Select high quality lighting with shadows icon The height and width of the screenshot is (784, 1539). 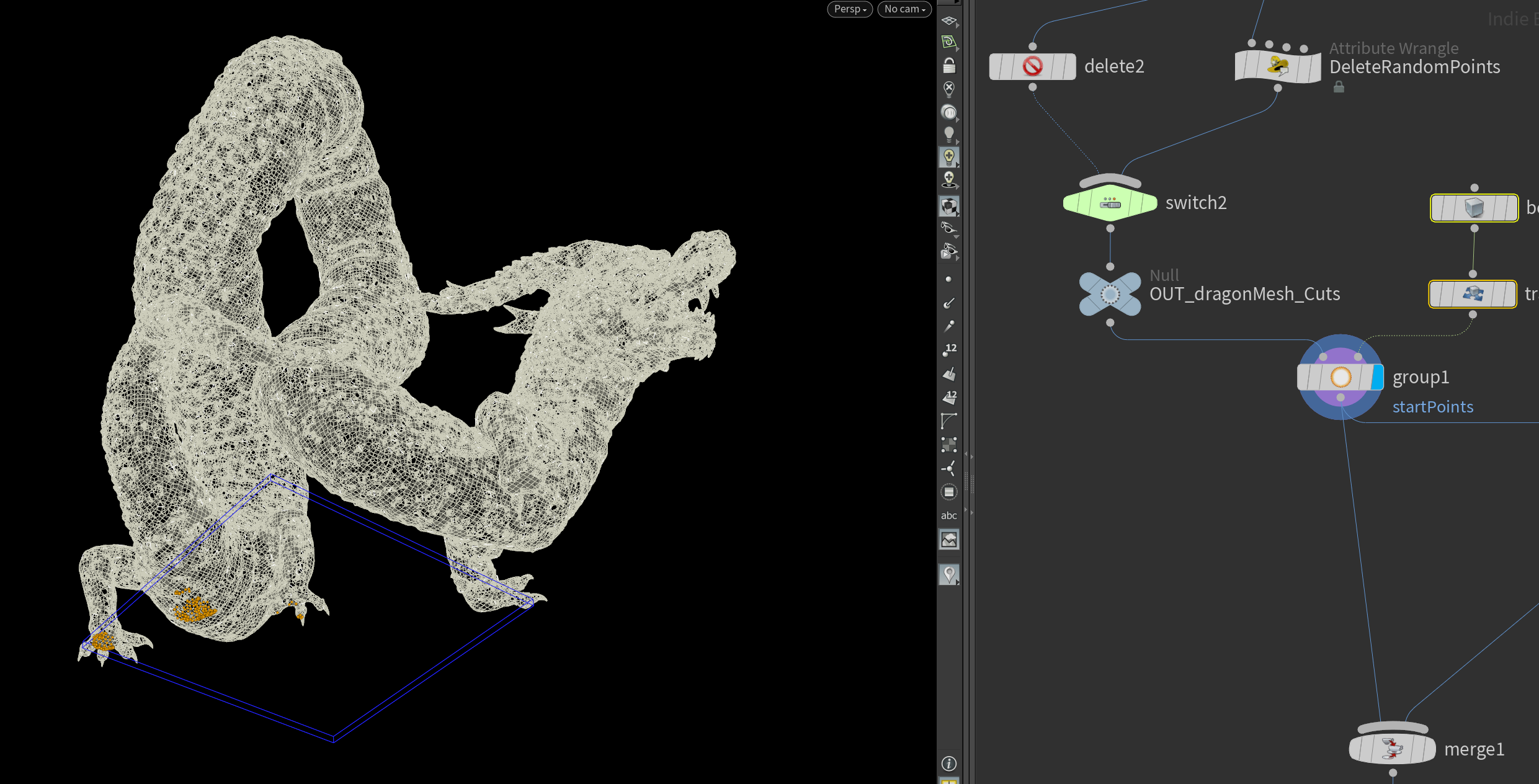pos(948,180)
